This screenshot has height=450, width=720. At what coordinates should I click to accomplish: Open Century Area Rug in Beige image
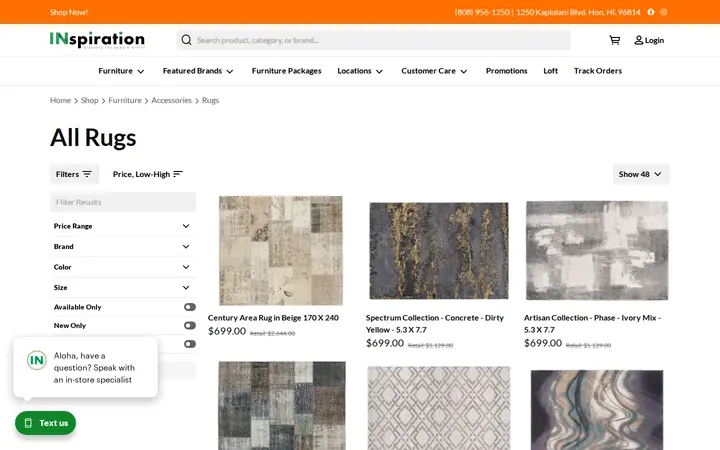(281, 251)
